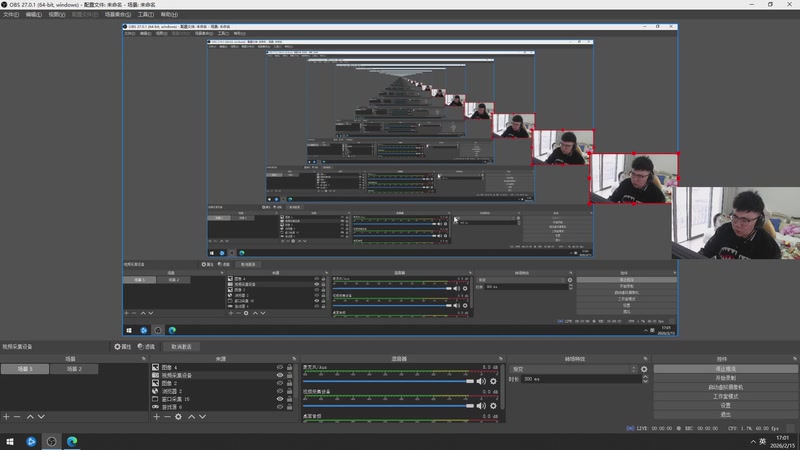Image resolution: width=800 pixels, height=450 pixels.
Task: Increase transition duration with up stepper
Action: 645,377
